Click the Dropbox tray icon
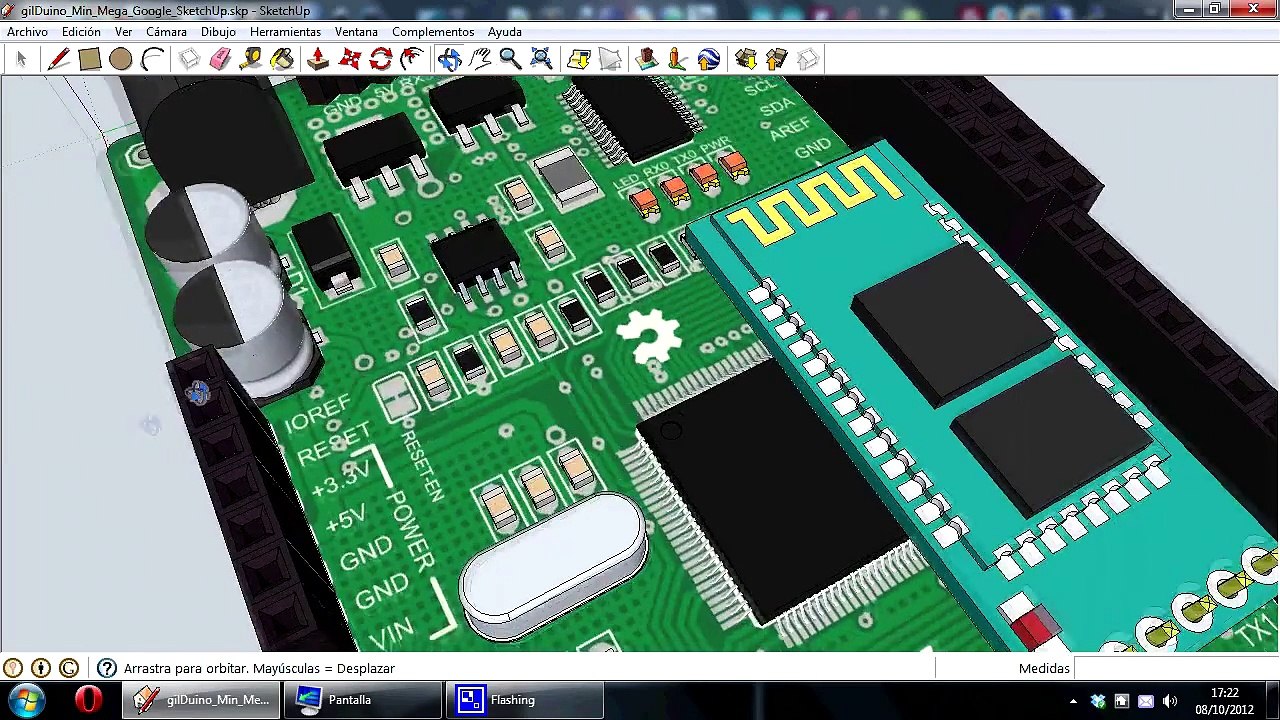 coord(1098,701)
